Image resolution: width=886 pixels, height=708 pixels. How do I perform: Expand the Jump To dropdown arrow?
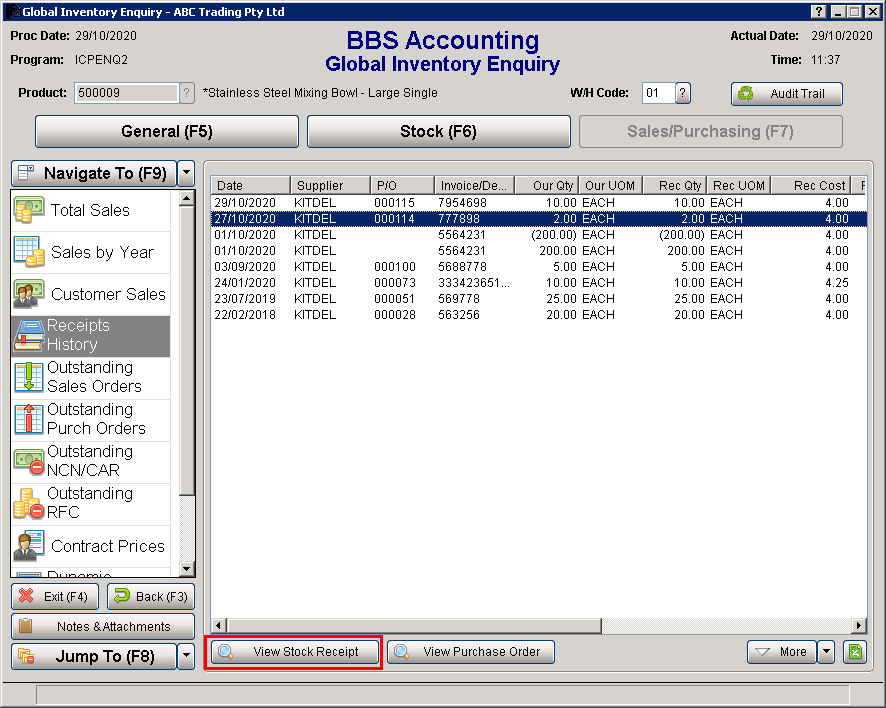point(186,656)
